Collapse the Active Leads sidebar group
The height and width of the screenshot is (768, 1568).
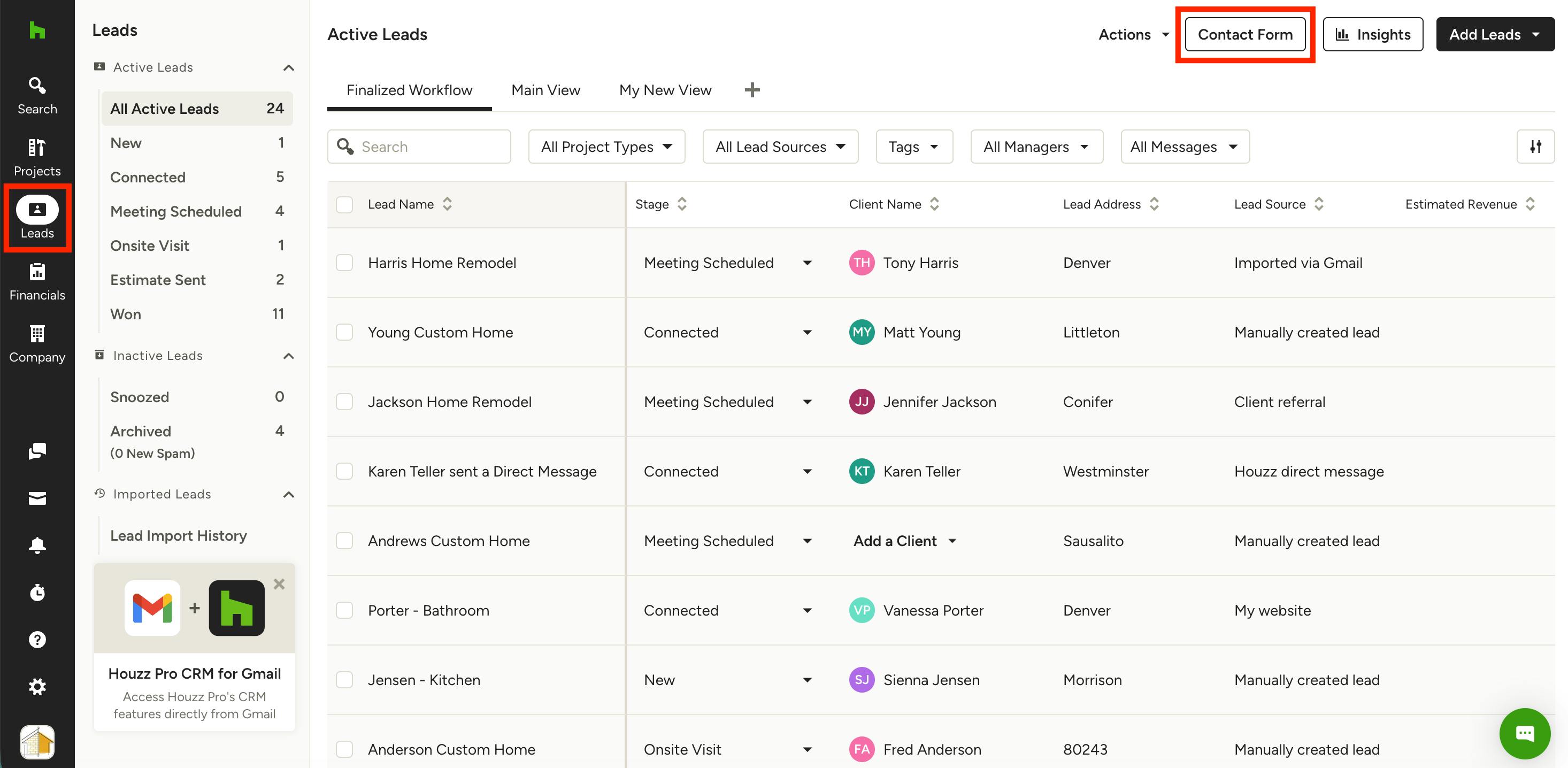pyautogui.click(x=289, y=67)
